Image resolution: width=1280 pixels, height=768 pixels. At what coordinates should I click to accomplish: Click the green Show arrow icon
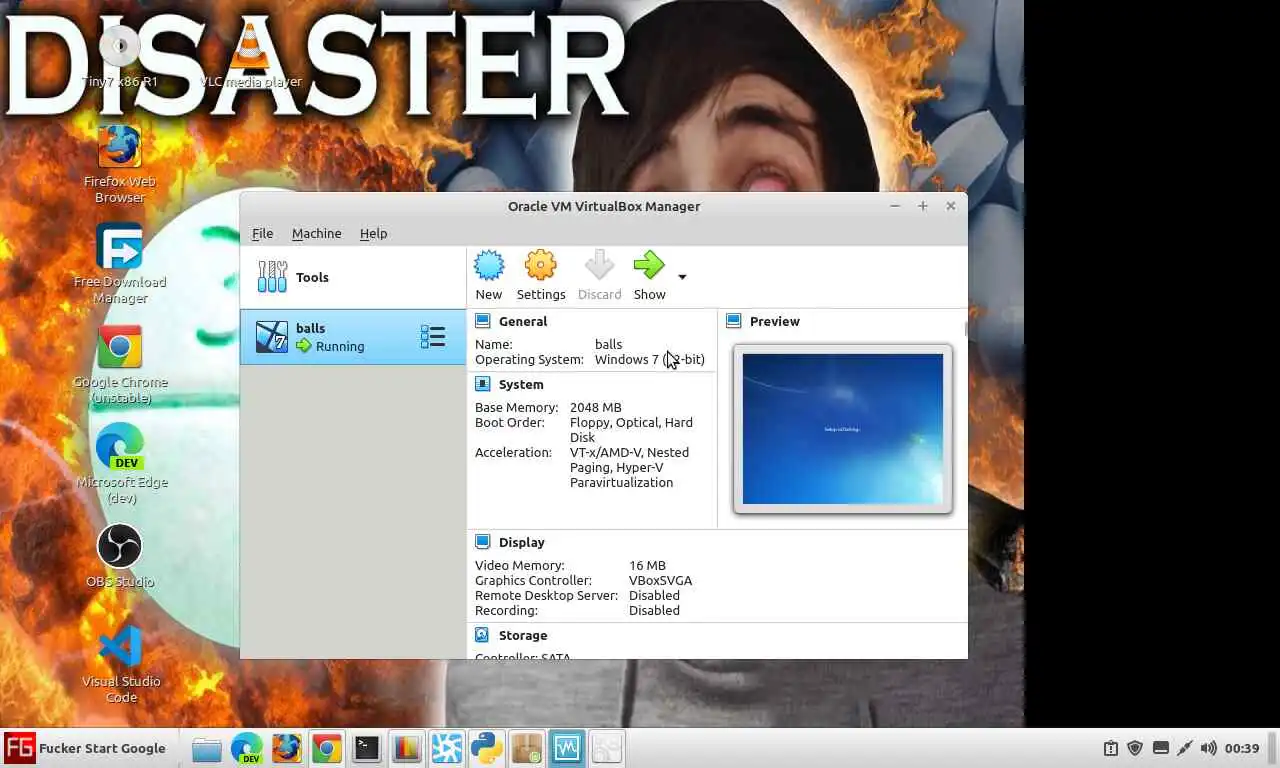tap(649, 266)
